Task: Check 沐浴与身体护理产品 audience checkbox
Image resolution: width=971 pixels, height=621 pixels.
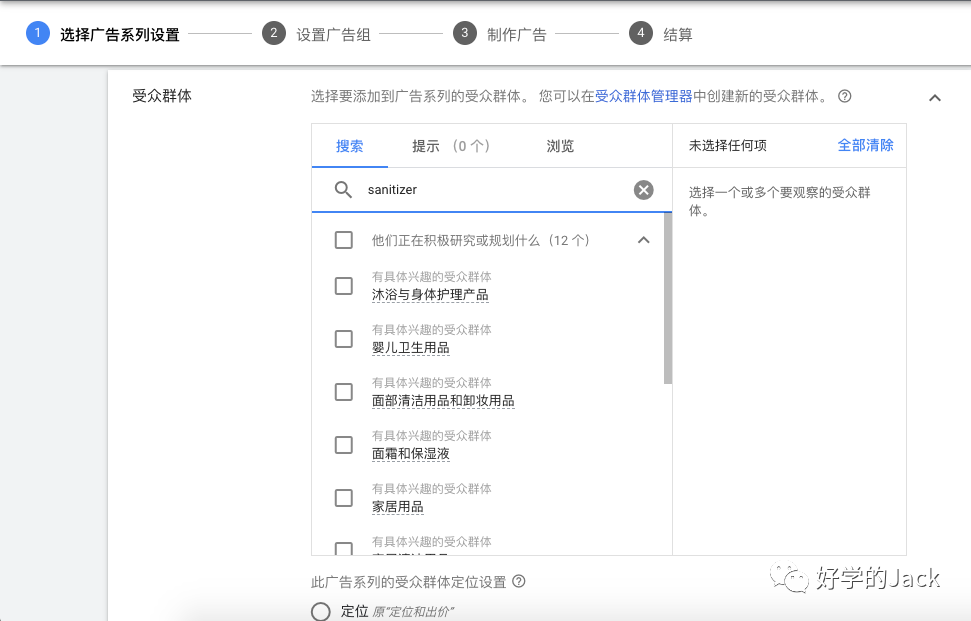Action: [x=344, y=285]
